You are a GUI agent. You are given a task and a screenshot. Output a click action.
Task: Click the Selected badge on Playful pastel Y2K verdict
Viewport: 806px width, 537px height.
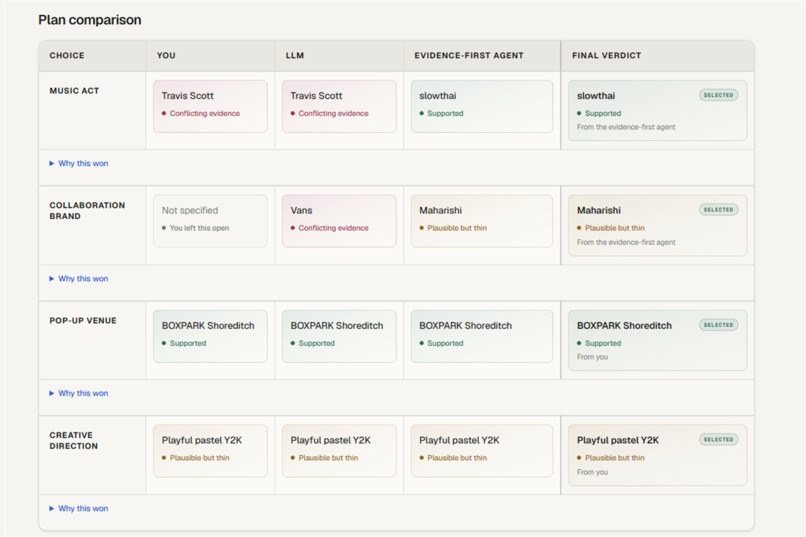click(x=718, y=439)
